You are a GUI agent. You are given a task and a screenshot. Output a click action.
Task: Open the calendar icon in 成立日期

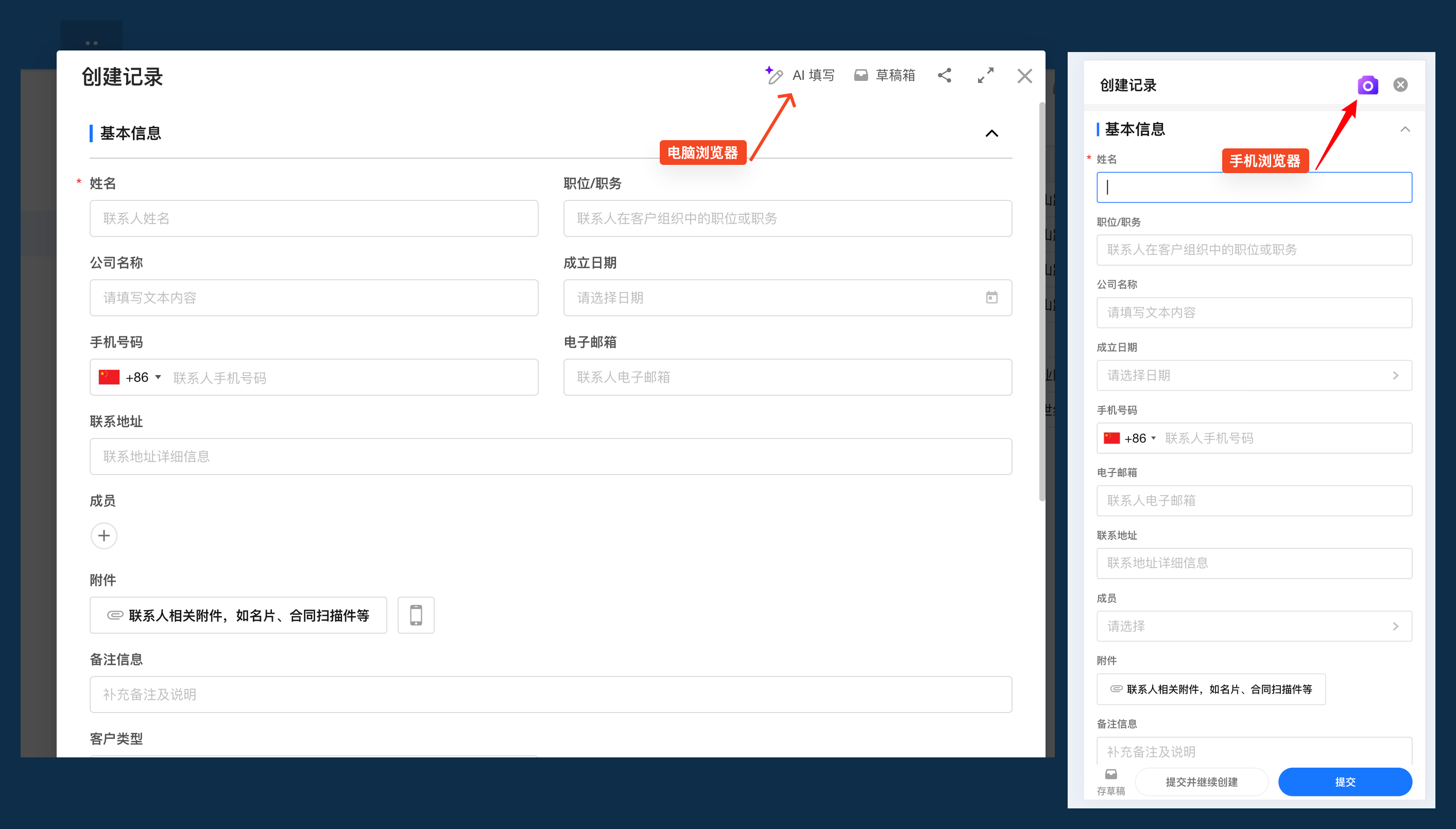tap(992, 297)
